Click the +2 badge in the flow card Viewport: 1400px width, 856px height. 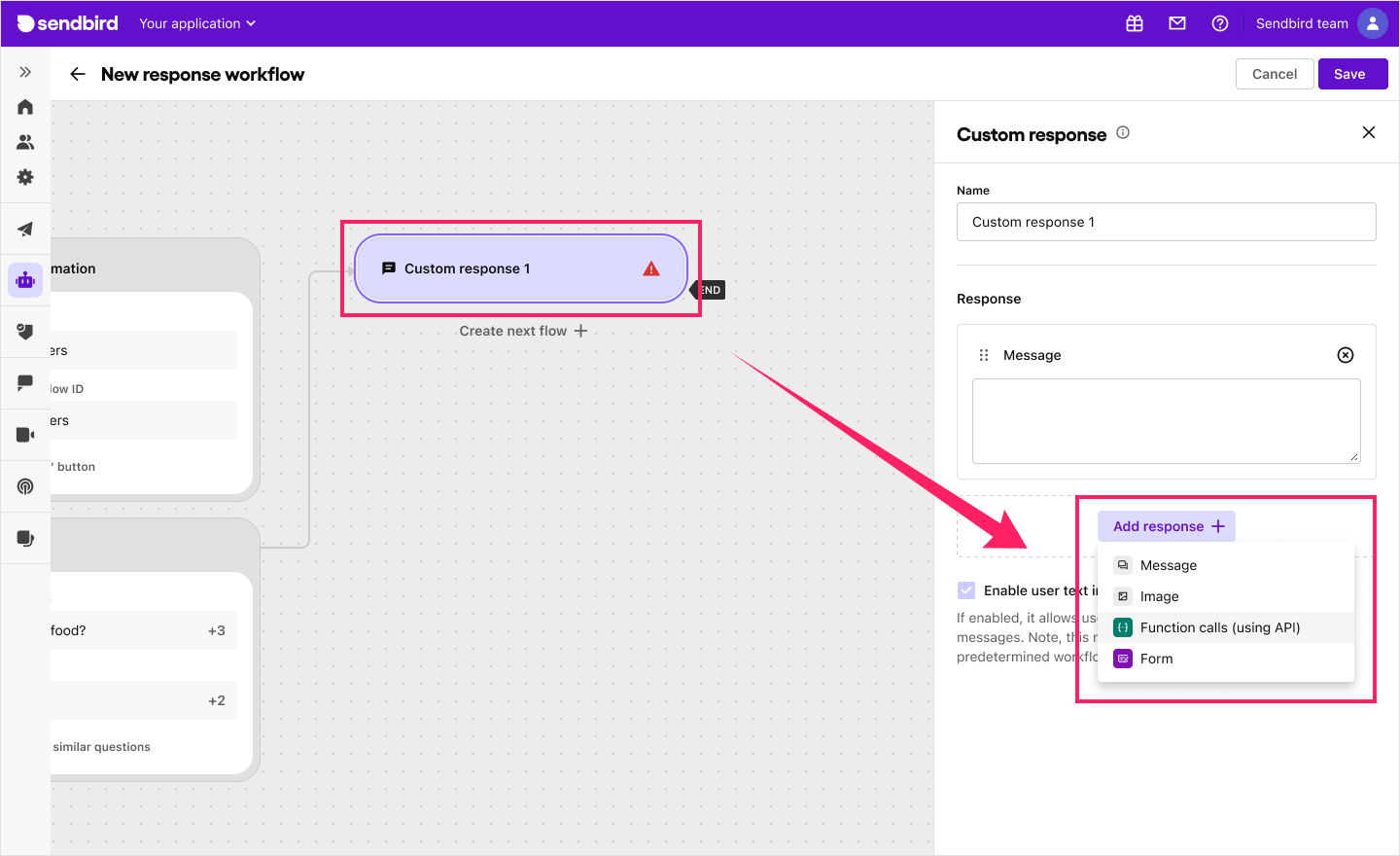(217, 700)
